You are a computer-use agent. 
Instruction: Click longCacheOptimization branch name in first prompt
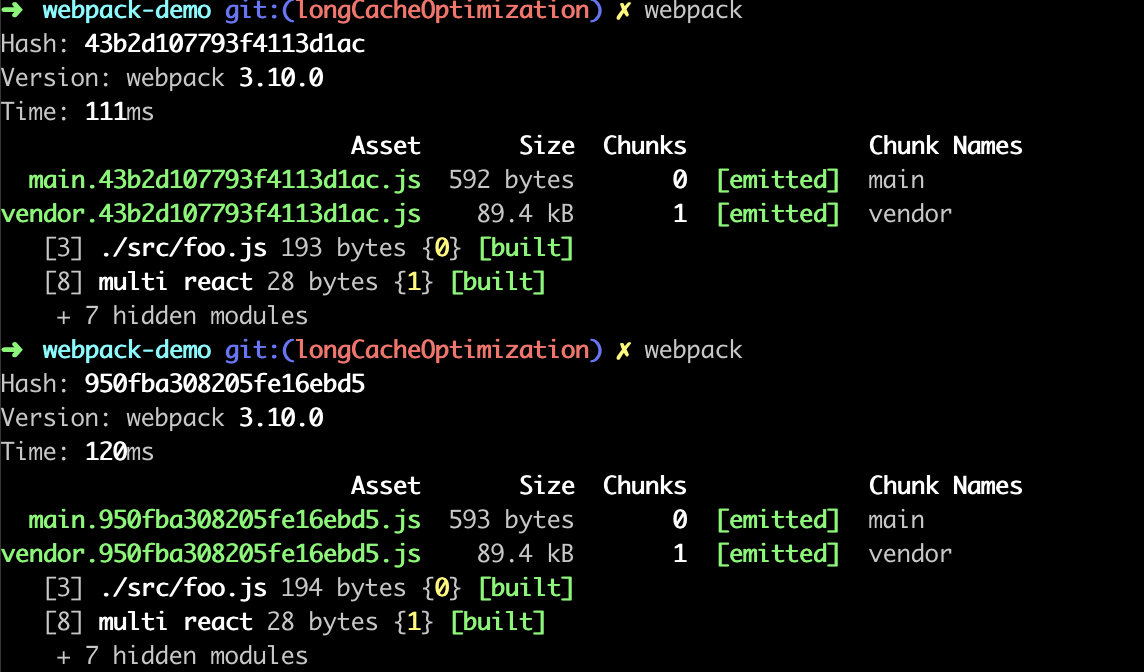pyautogui.click(x=443, y=10)
